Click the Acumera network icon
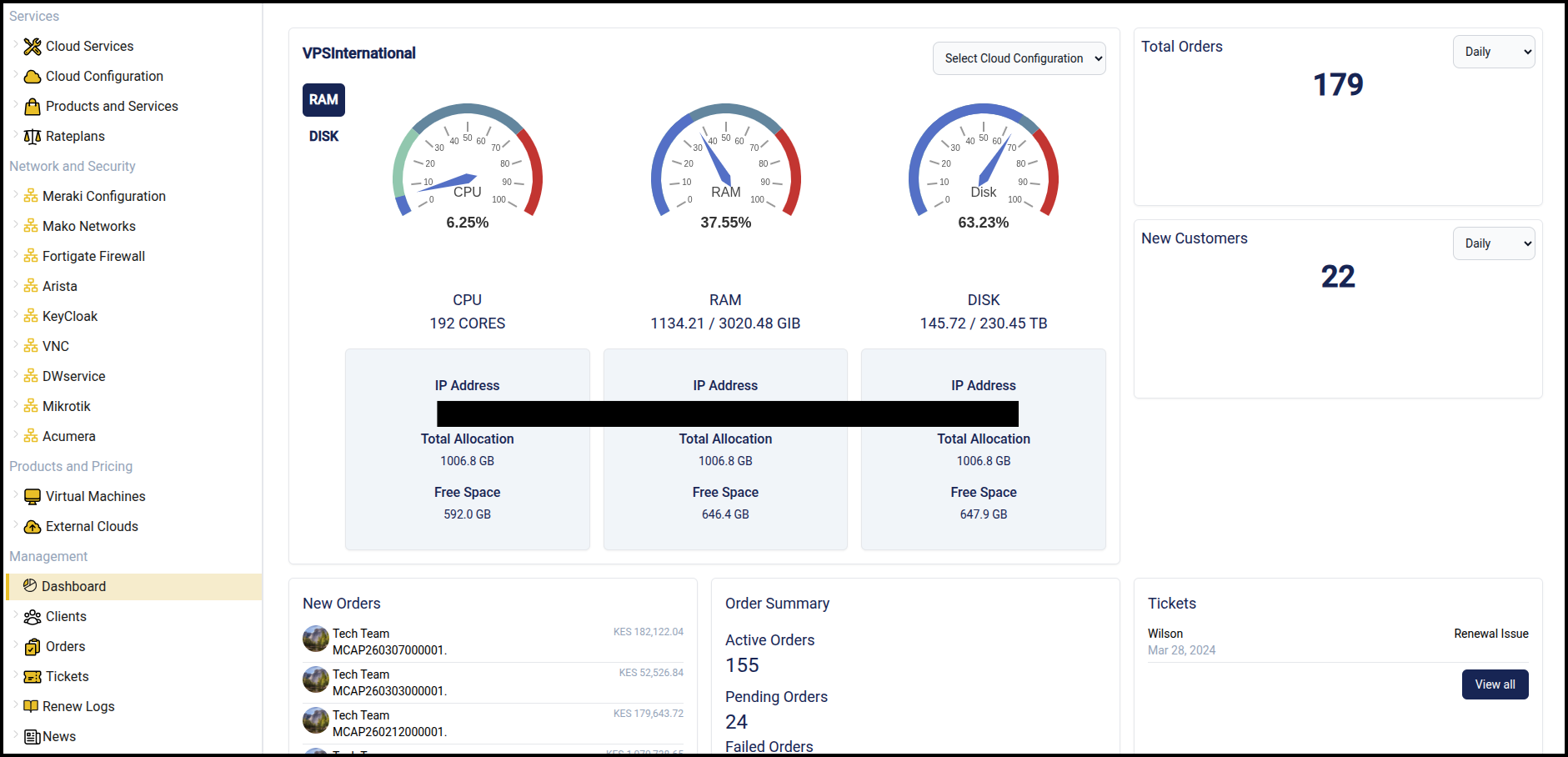The width and height of the screenshot is (1568, 757). (x=31, y=436)
